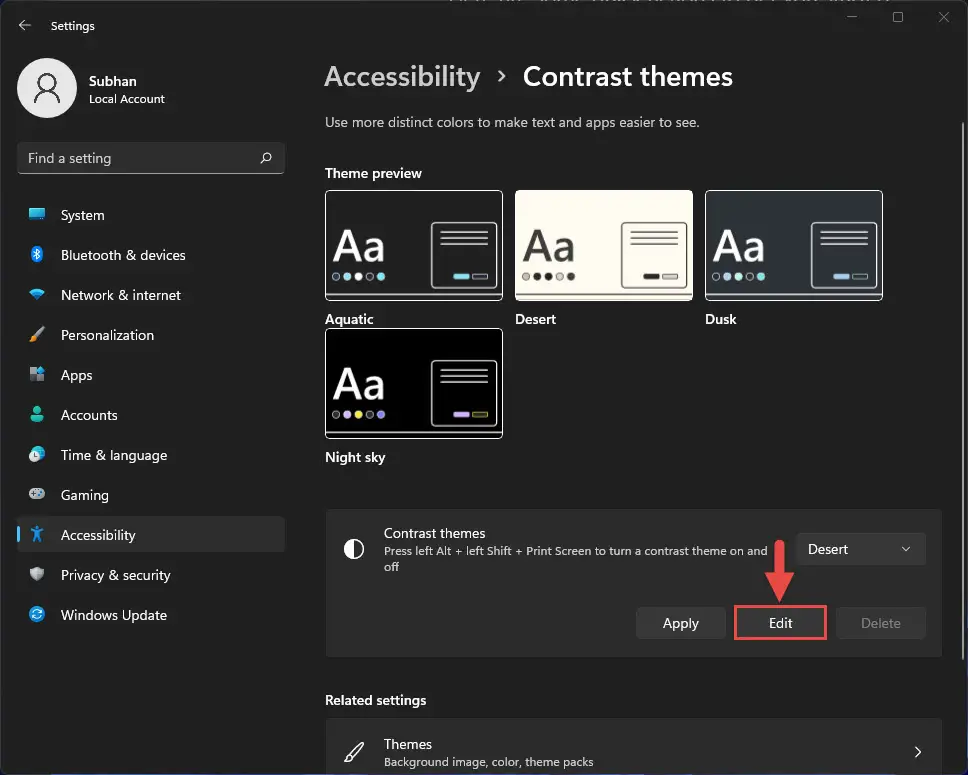The image size is (968, 775).
Task: Click the Find a setting search box
Action: pyautogui.click(x=151, y=158)
